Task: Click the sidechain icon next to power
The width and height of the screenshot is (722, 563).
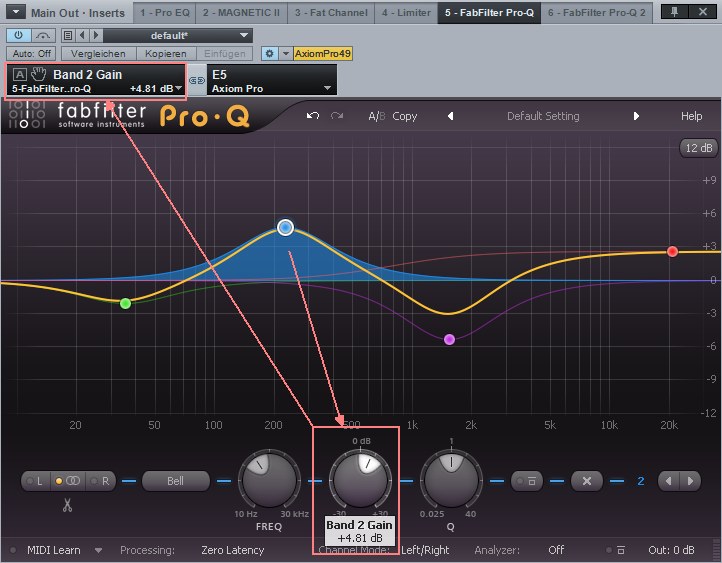Action: [x=43, y=35]
